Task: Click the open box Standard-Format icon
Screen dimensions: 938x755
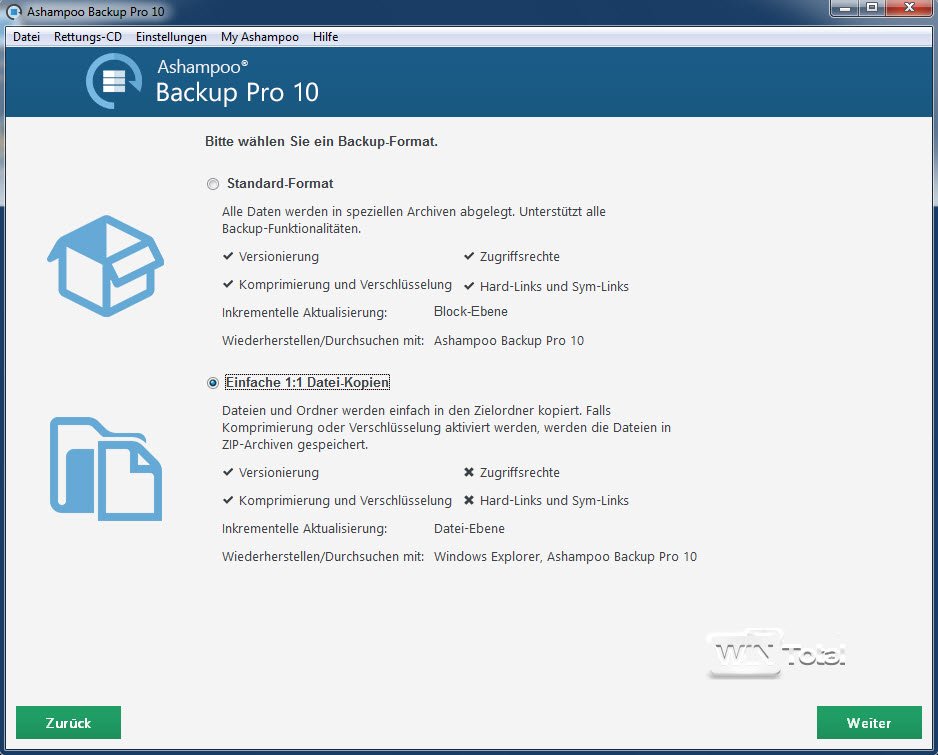Action: coord(105,266)
